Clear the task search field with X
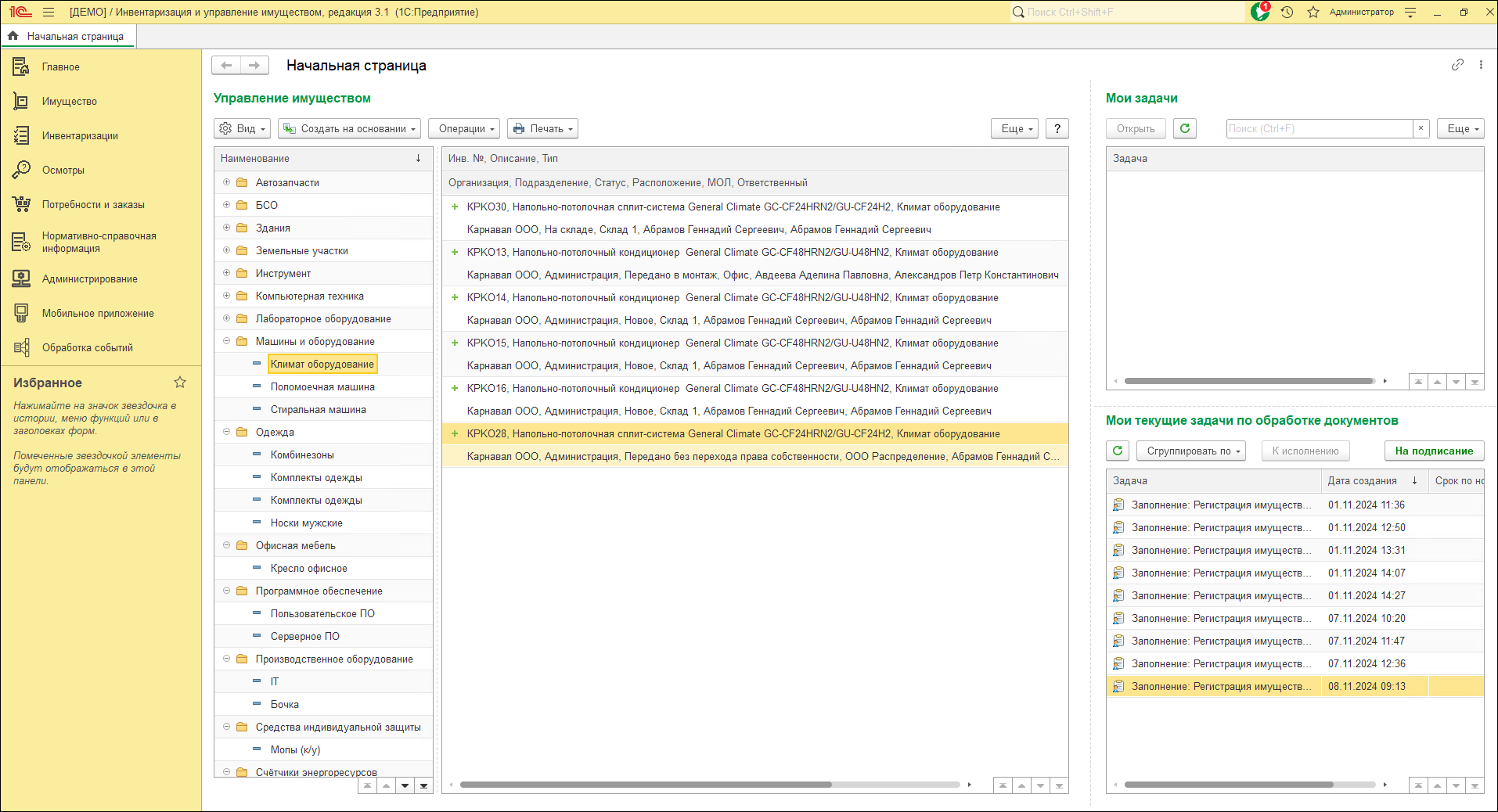 [x=1421, y=128]
